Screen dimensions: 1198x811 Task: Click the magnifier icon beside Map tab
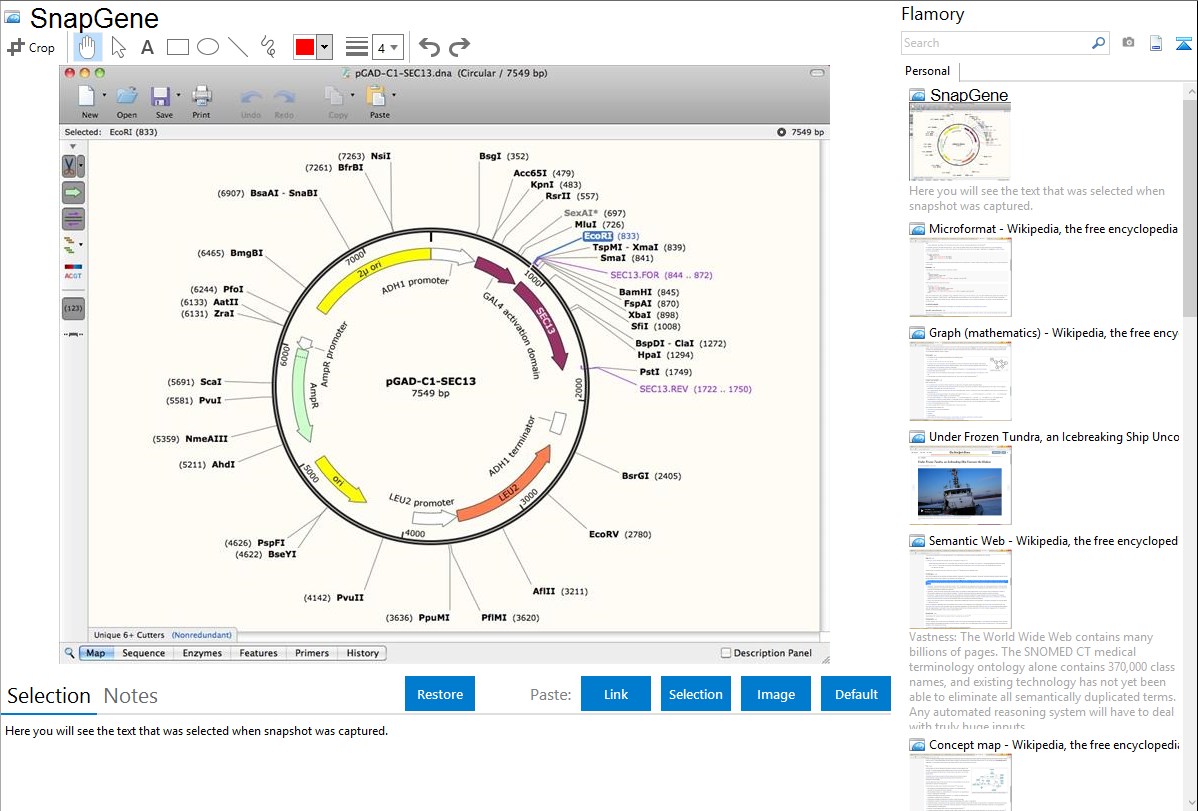[x=70, y=653]
